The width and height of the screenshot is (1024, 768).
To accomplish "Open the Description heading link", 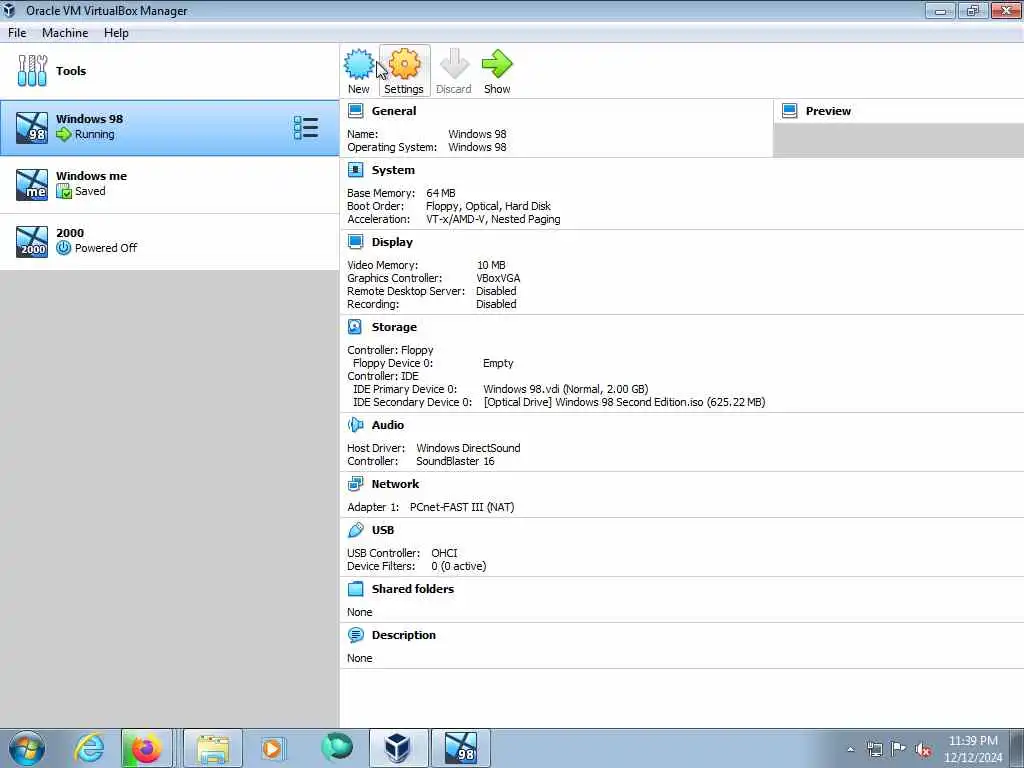I will tap(404, 635).
